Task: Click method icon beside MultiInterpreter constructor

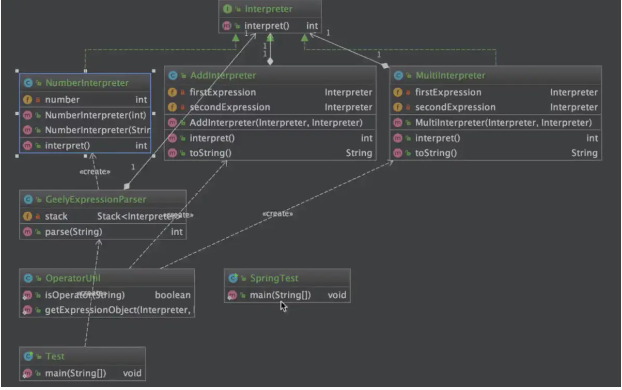Action: tap(397, 123)
